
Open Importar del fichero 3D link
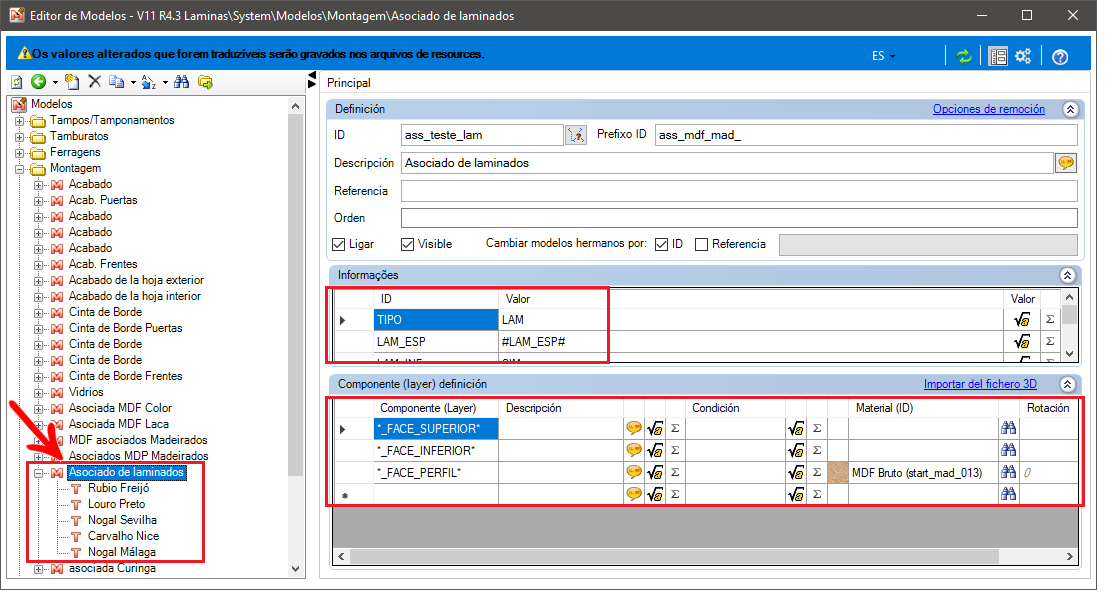point(980,385)
